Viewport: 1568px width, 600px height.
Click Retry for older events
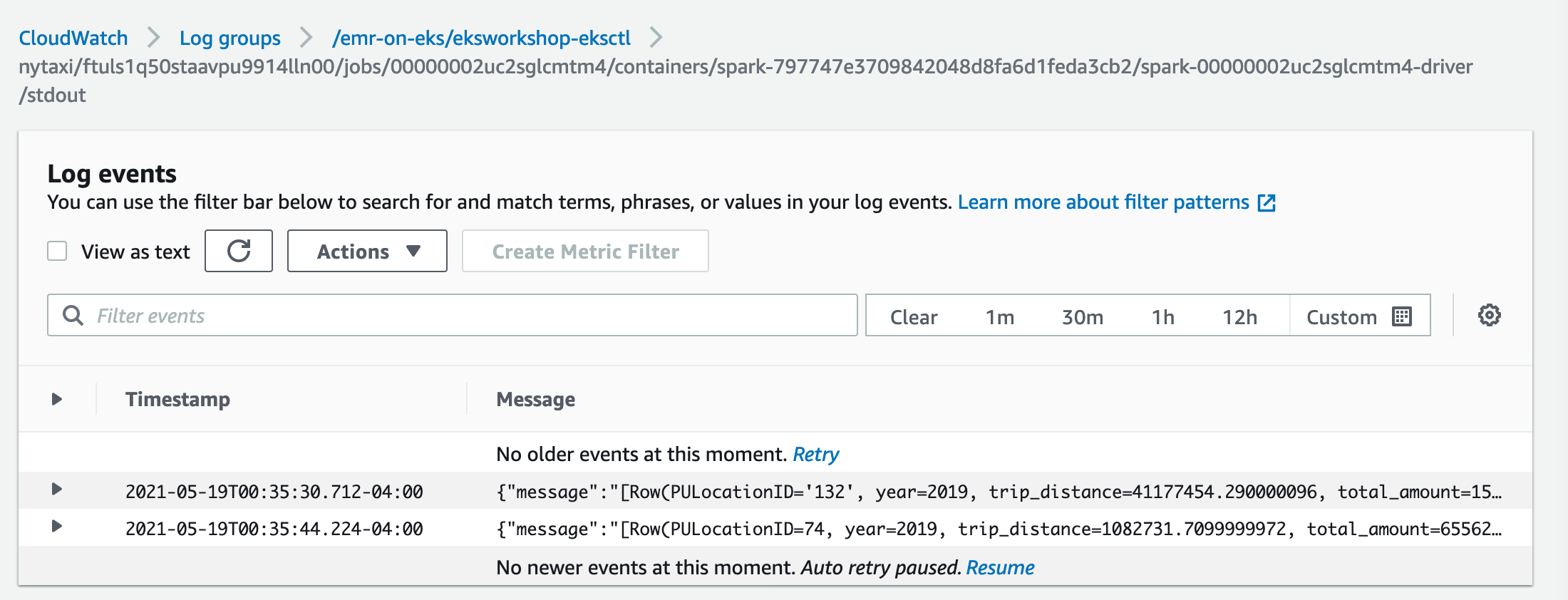pyautogui.click(x=816, y=455)
